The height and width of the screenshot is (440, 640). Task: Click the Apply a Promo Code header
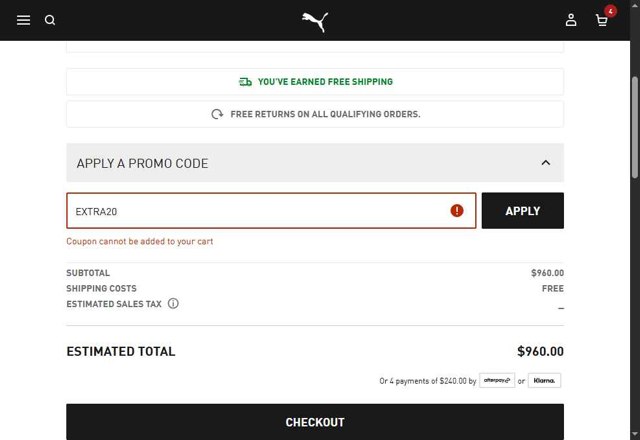(x=142, y=163)
